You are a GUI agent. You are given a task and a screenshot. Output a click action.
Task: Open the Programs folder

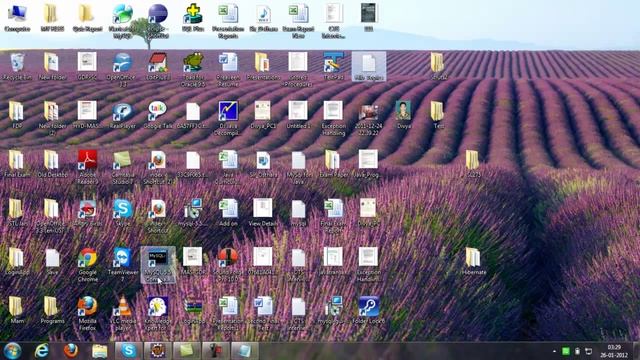(x=52, y=311)
